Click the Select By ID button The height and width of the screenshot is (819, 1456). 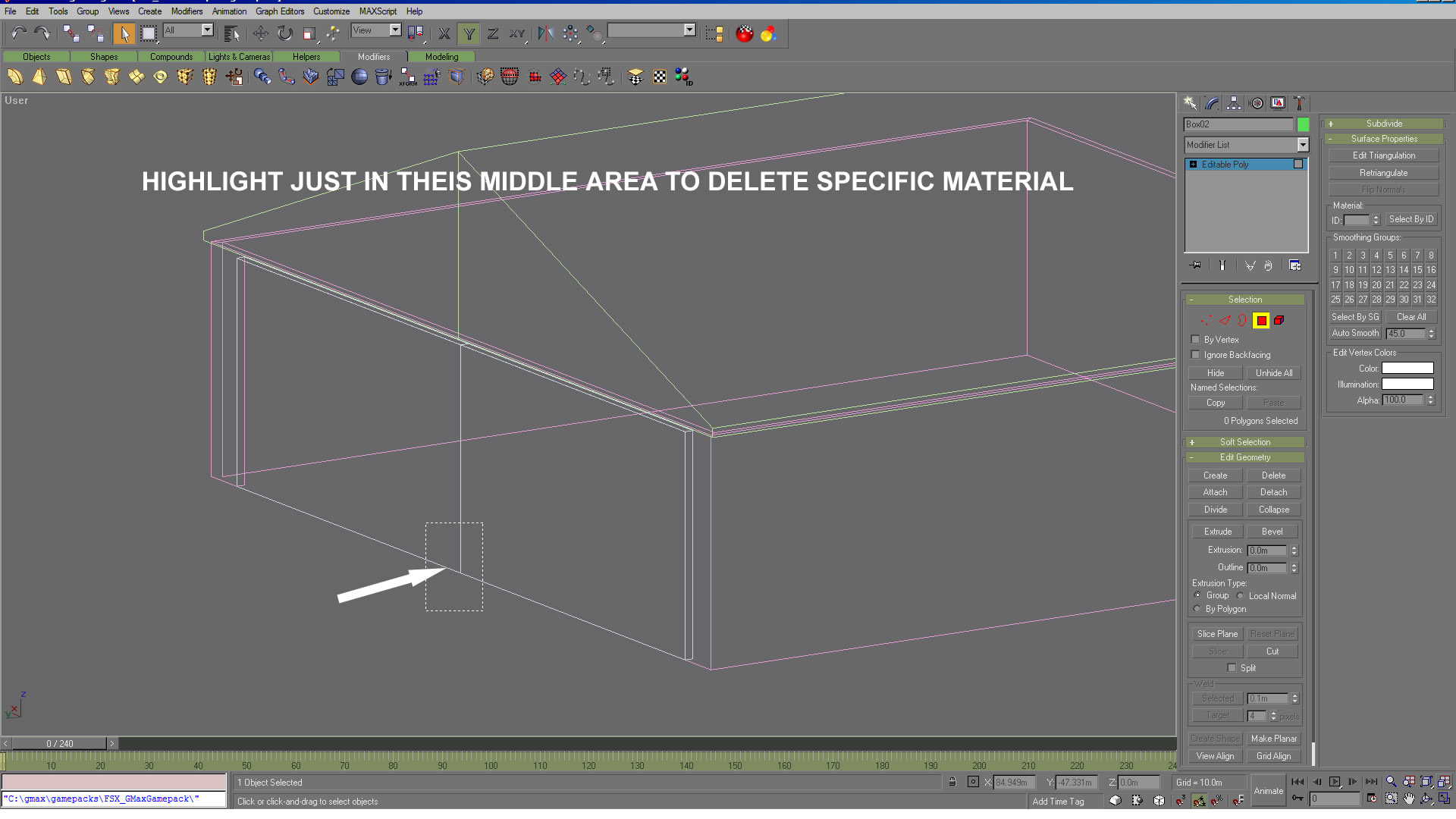1410,219
